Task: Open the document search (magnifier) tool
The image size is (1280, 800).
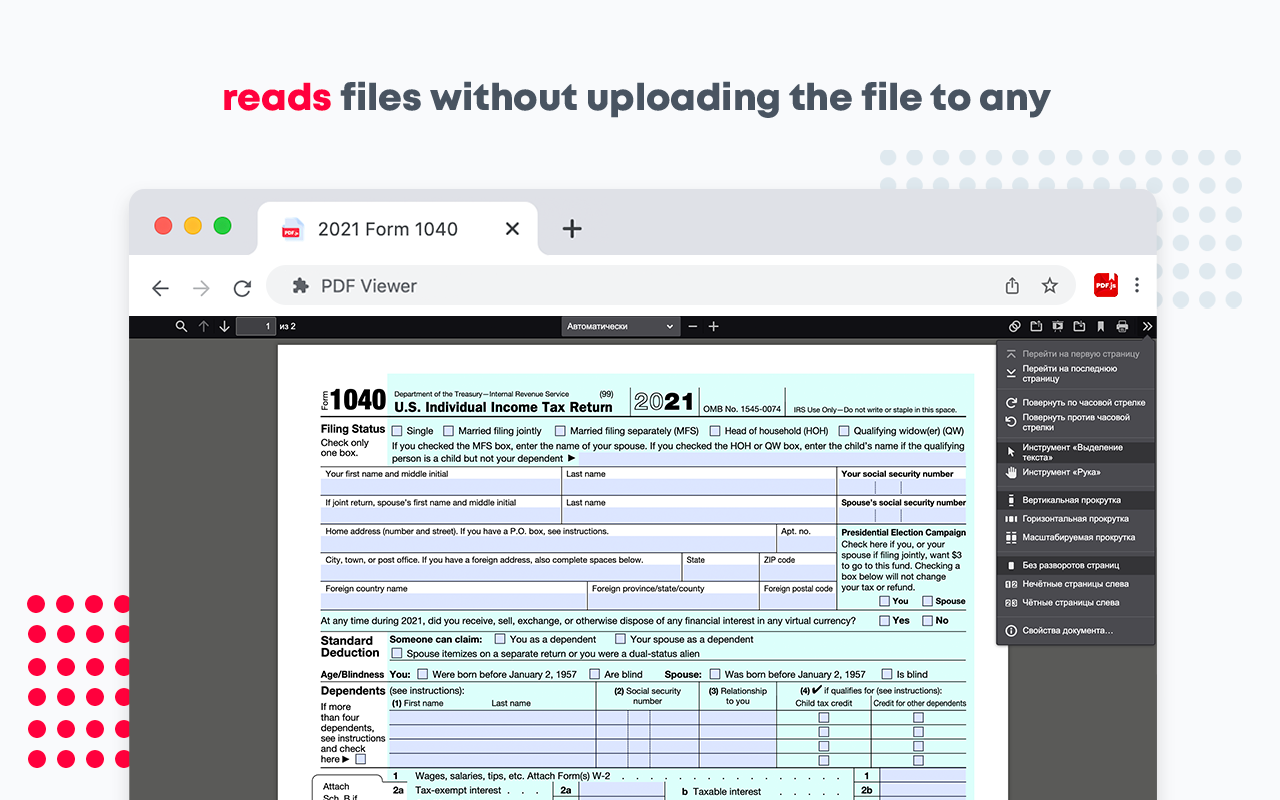Action: [x=180, y=326]
